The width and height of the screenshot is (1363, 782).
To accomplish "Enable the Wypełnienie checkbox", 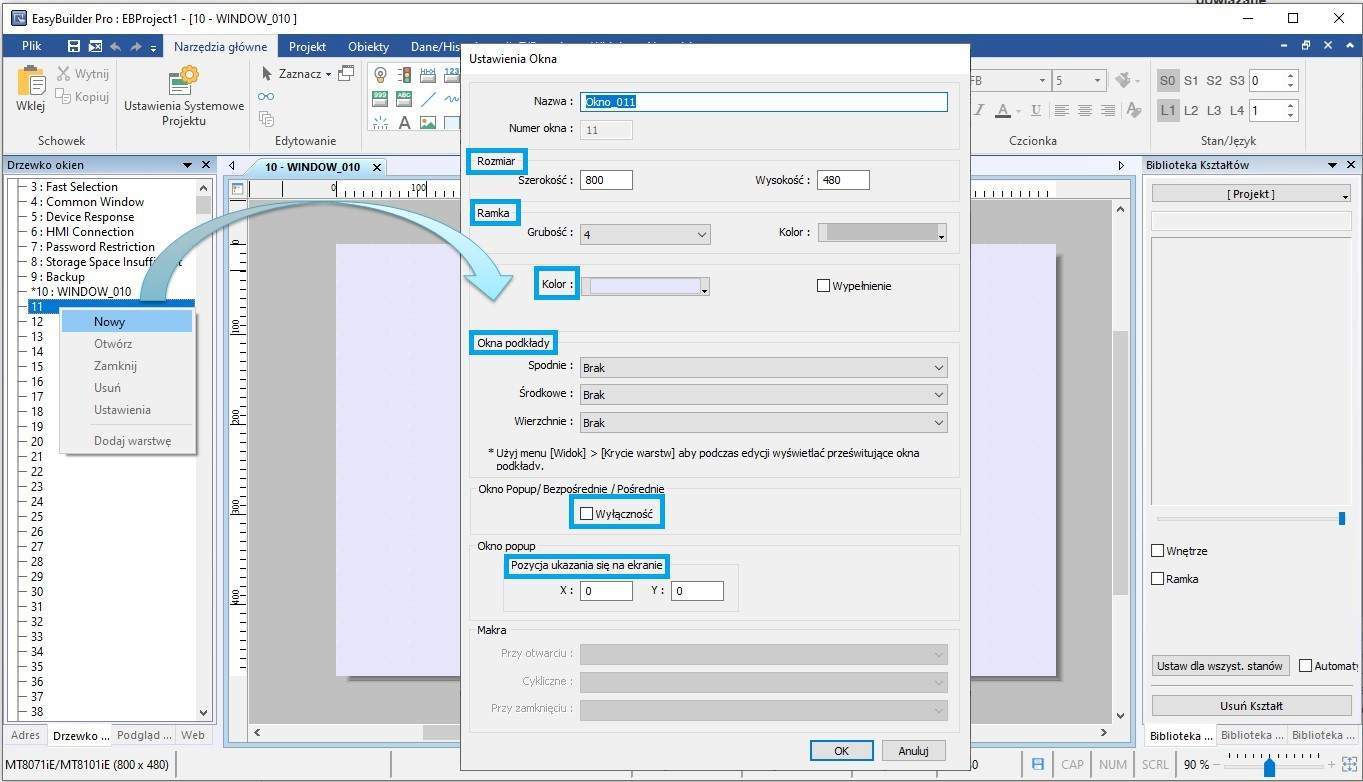I will click(x=824, y=286).
